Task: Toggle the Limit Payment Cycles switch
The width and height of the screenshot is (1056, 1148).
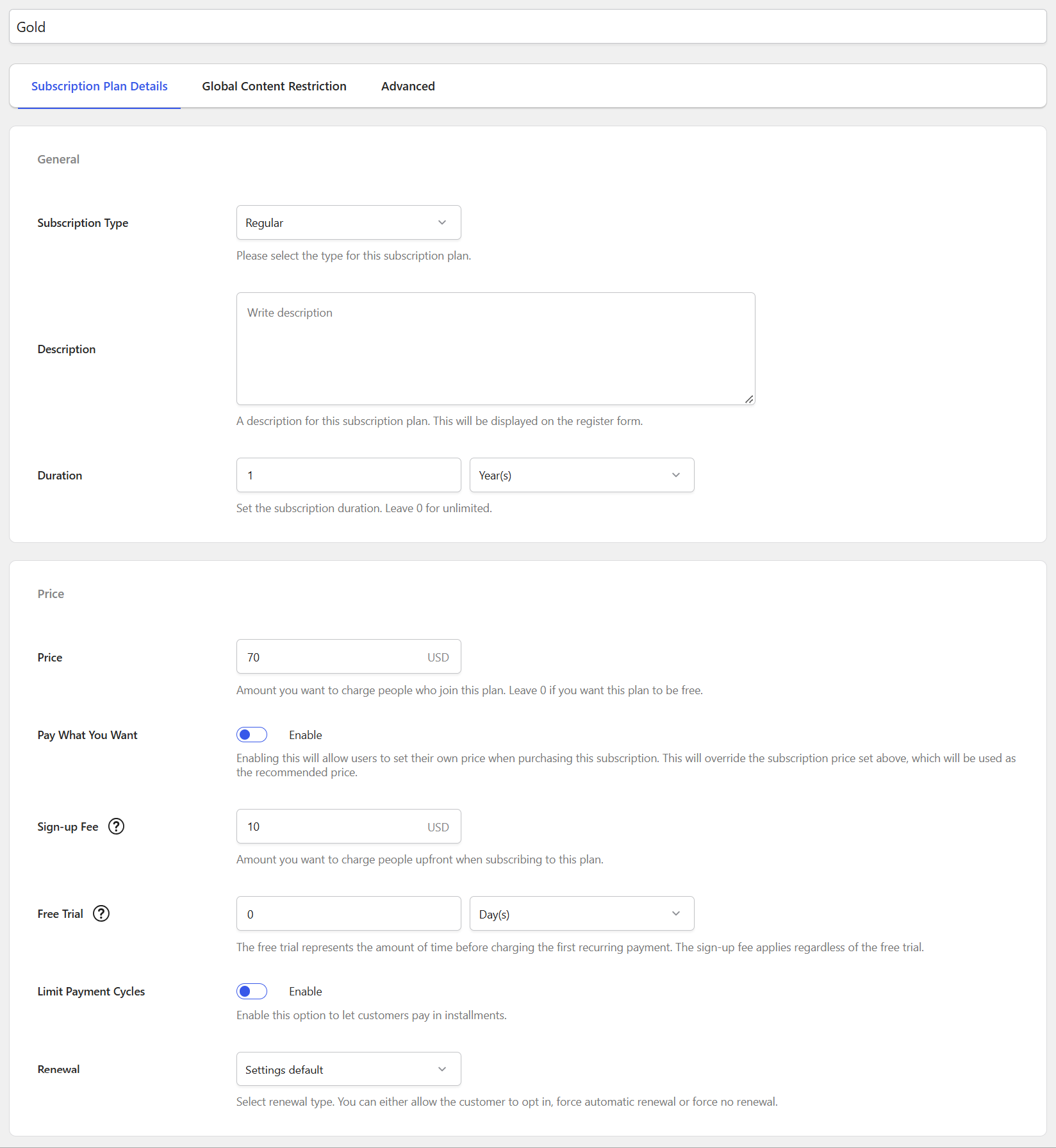Action: pyautogui.click(x=252, y=991)
